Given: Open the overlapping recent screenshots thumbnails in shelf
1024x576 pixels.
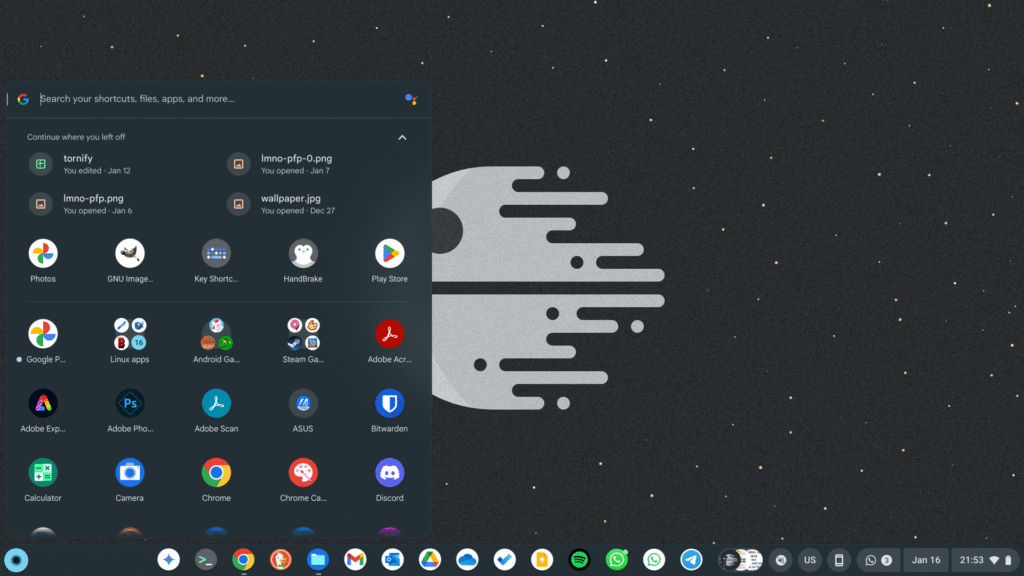Looking at the screenshot, I should 741,560.
